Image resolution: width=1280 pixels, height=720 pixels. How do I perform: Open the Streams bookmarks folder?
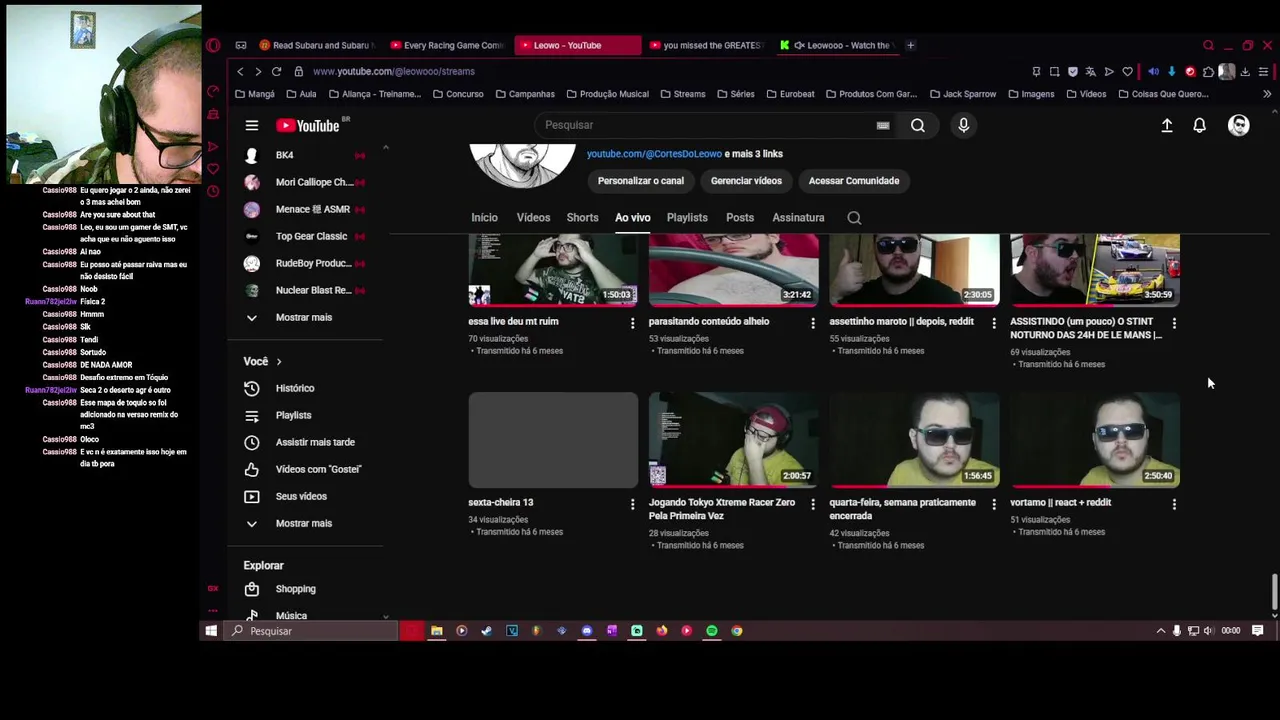click(x=682, y=94)
